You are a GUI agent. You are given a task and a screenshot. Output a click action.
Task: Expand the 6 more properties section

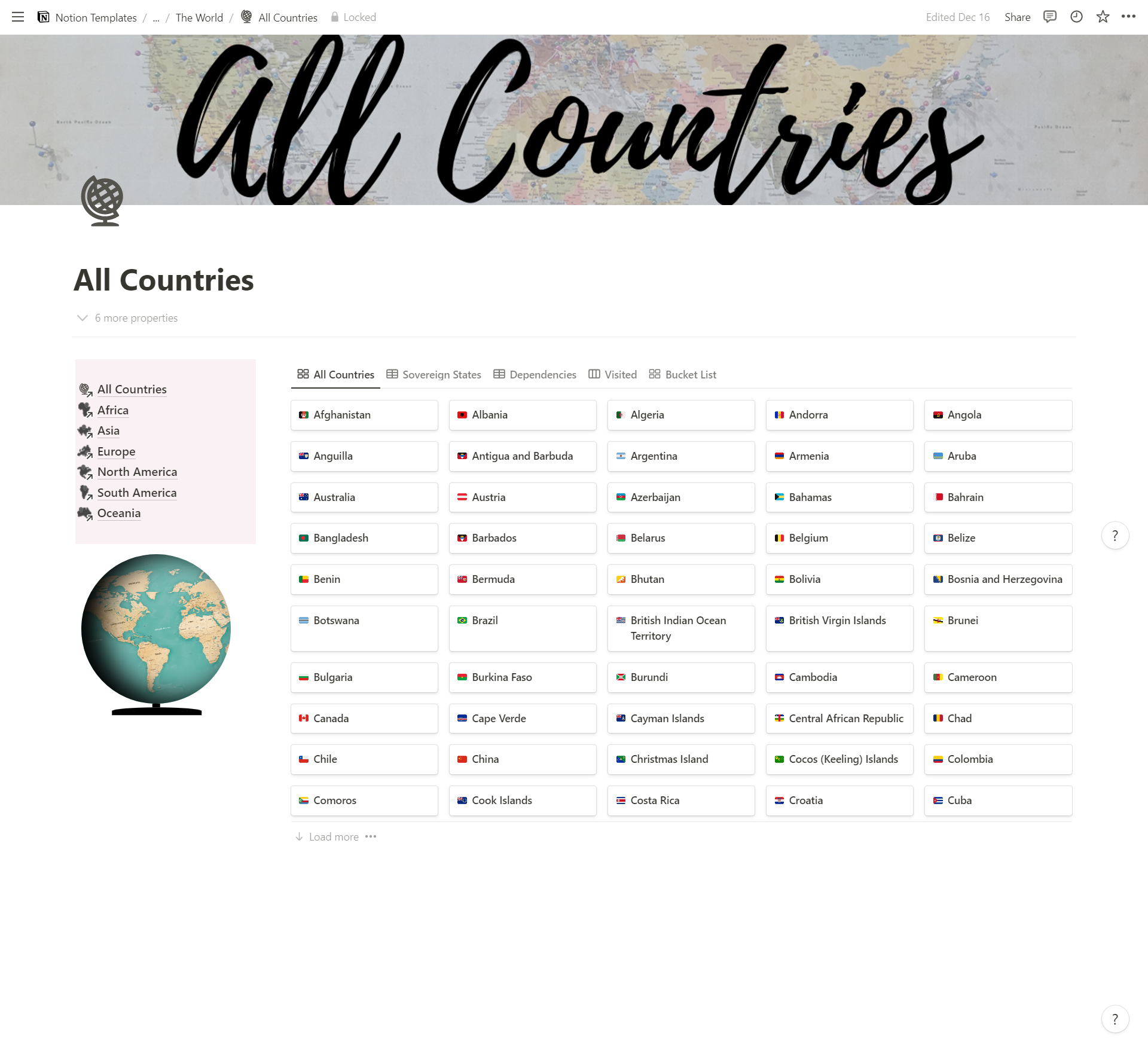(127, 318)
